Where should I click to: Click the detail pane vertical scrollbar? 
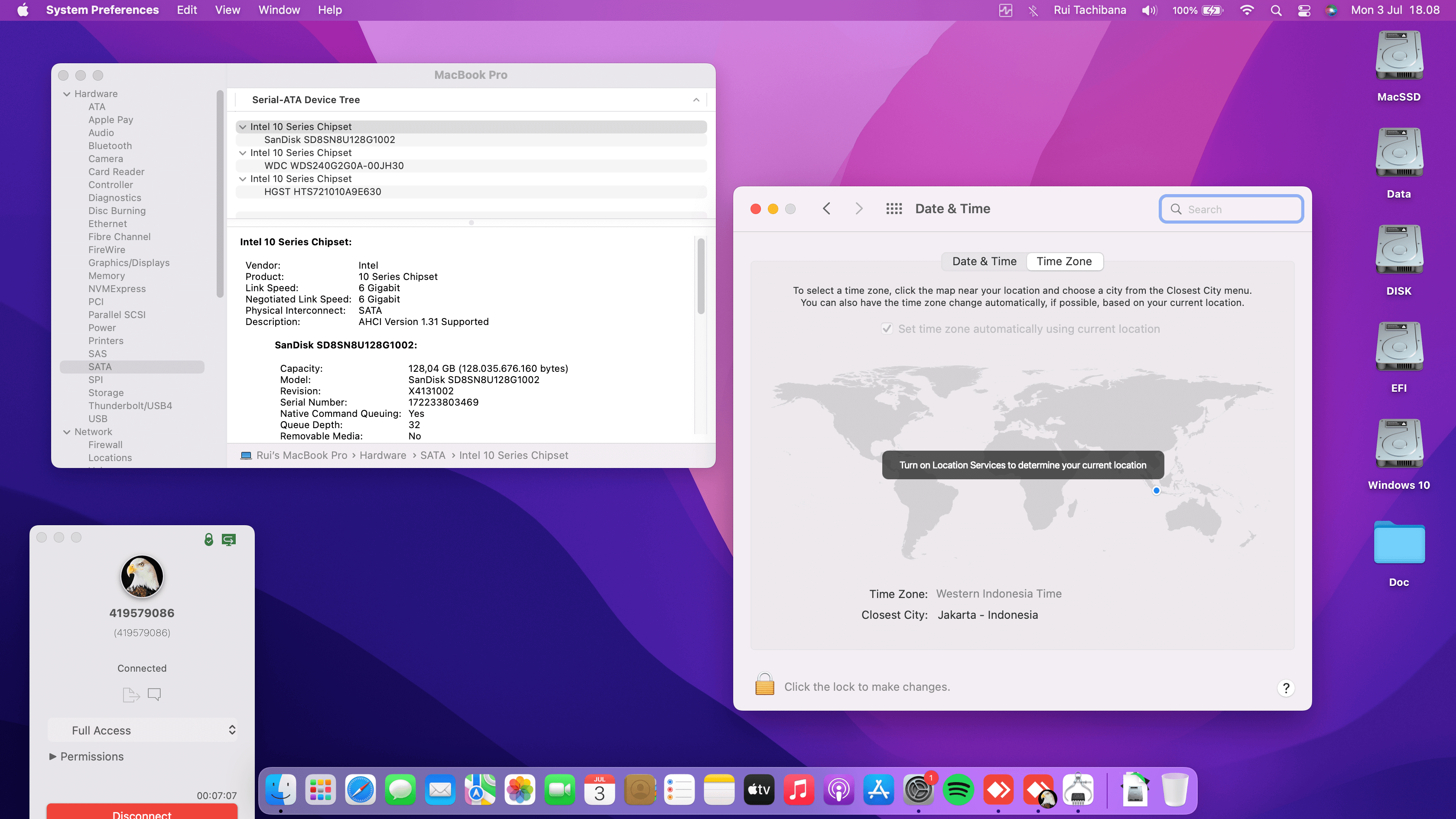click(701, 276)
